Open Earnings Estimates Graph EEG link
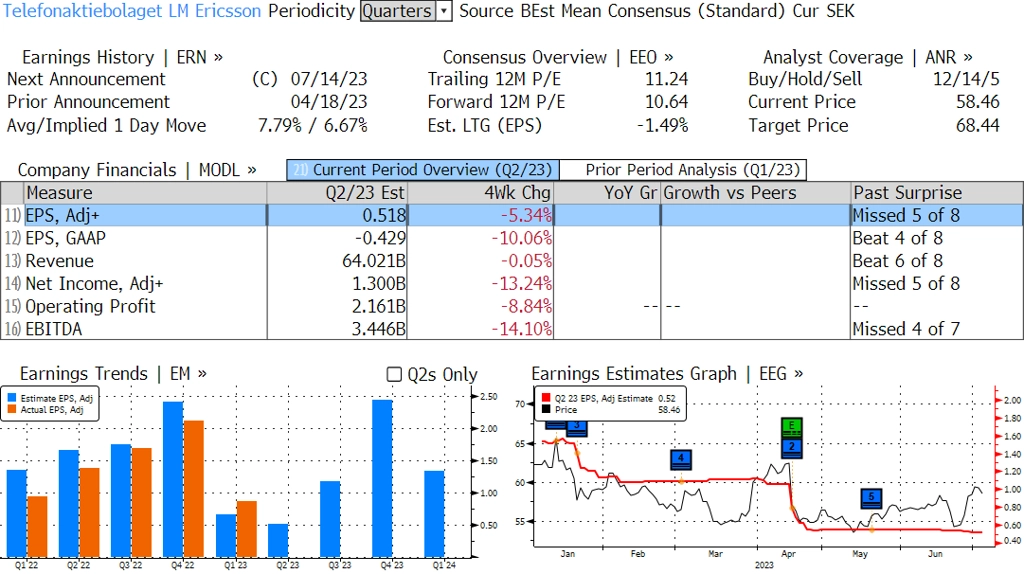1024x574 pixels. [667, 374]
